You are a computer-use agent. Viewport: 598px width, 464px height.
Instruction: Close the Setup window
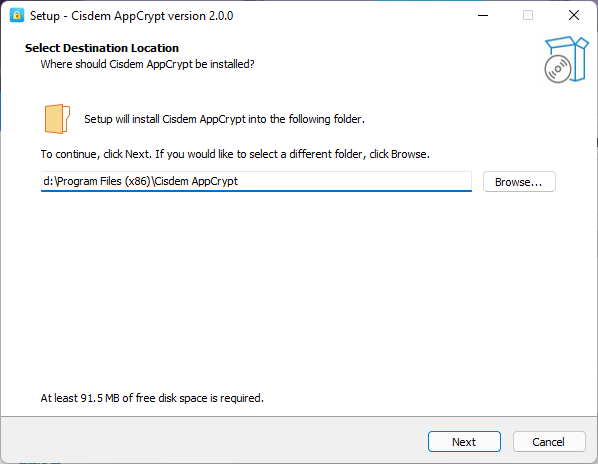click(574, 15)
